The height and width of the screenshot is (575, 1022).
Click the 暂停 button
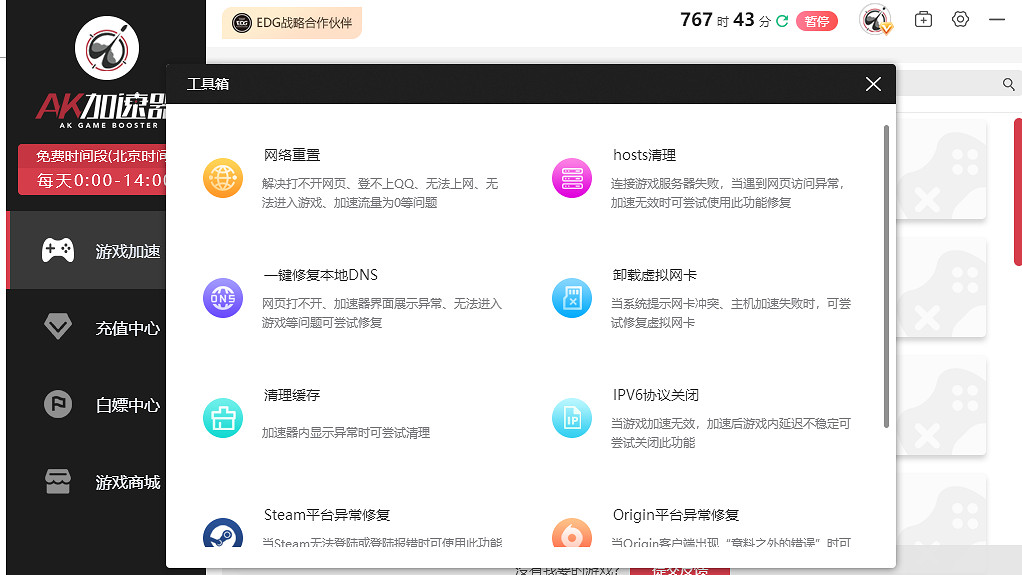(817, 22)
